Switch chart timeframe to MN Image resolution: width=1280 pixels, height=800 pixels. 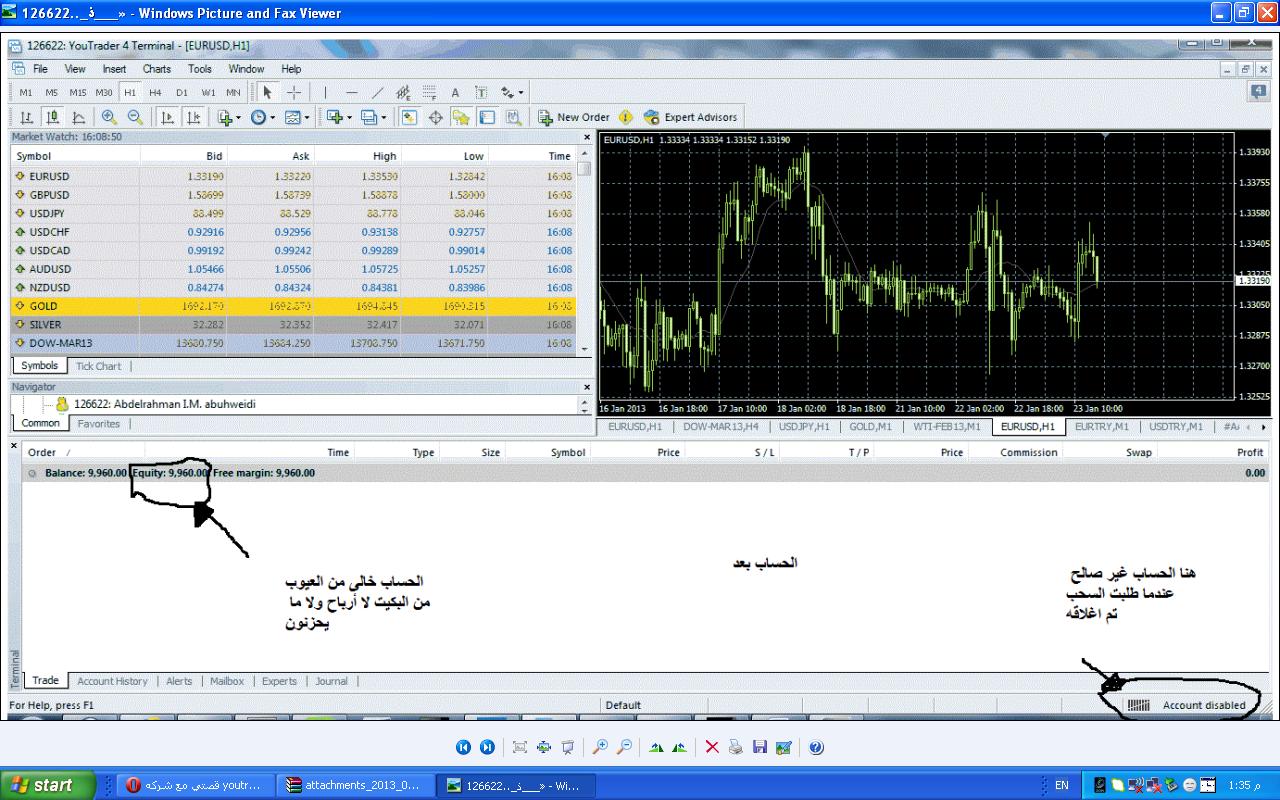point(233,93)
